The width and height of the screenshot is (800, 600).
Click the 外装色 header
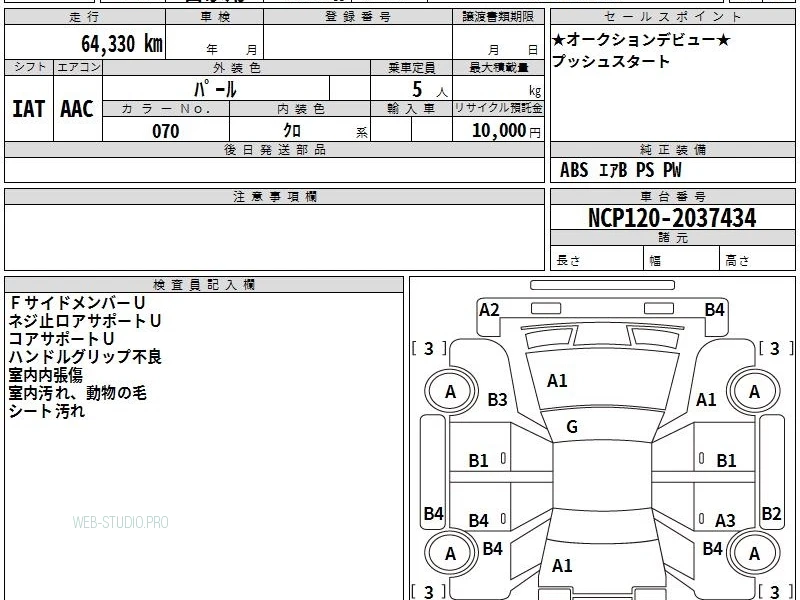tap(236, 67)
